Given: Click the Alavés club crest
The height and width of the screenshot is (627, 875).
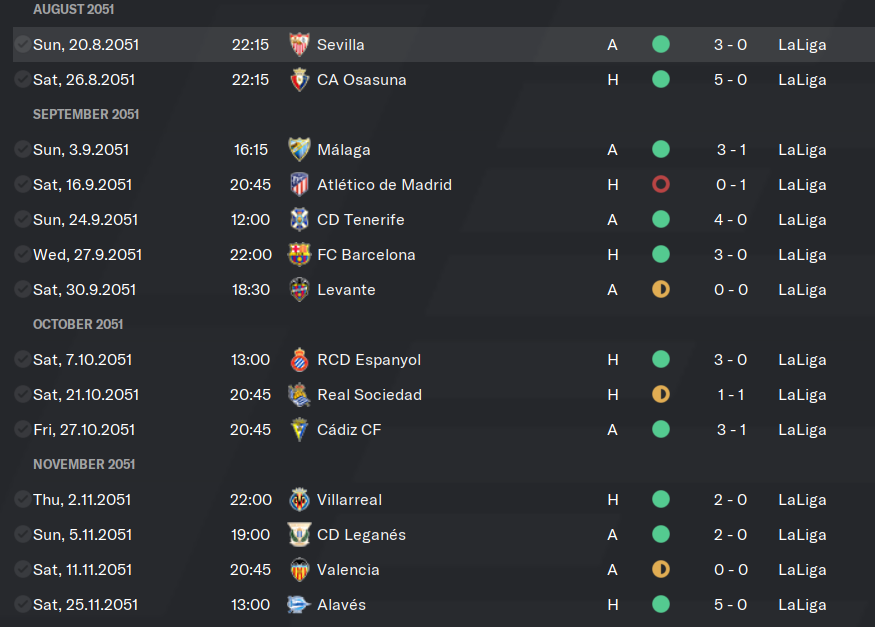Looking at the screenshot, I should (299, 605).
